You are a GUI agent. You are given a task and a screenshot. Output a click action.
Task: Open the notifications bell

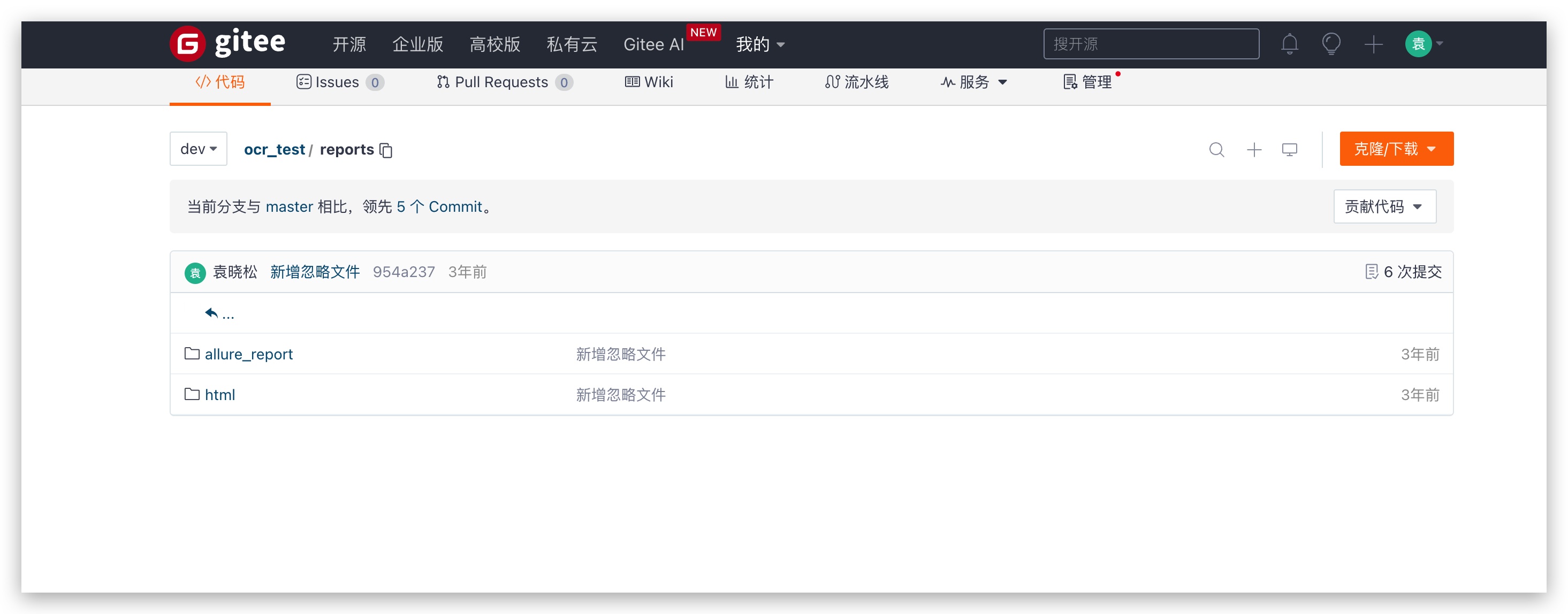click(1289, 44)
